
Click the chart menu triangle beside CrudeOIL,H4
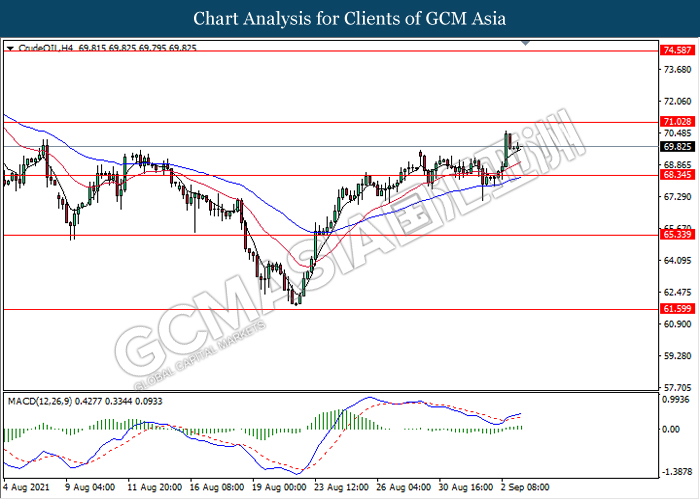click(x=10, y=48)
